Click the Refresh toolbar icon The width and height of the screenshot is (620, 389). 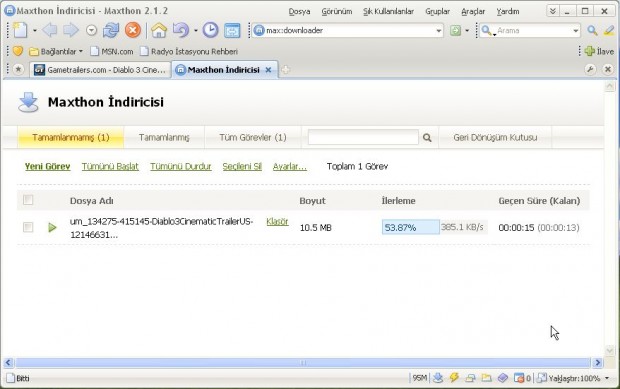pyautogui.click(x=111, y=30)
